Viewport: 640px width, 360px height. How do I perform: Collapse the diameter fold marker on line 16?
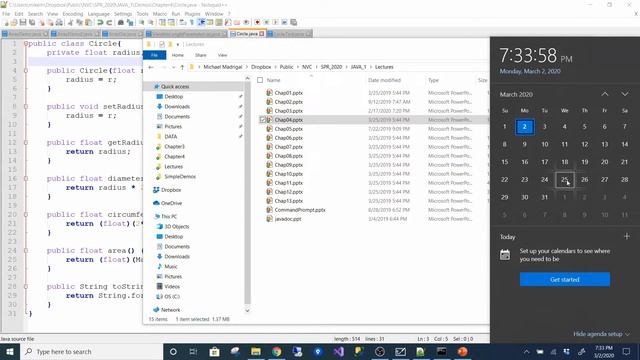26,178
